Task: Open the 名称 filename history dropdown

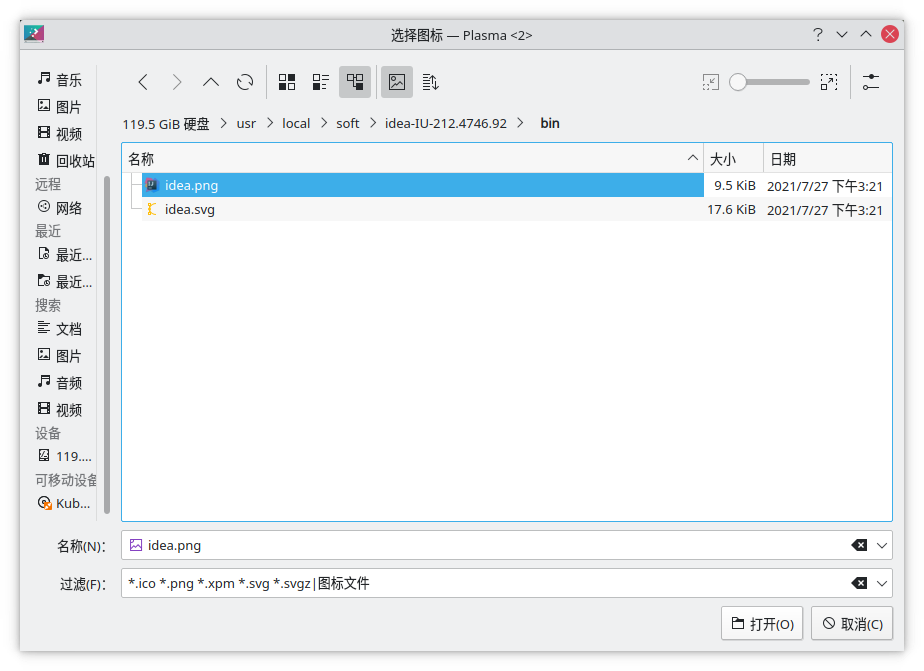Action: pos(882,546)
